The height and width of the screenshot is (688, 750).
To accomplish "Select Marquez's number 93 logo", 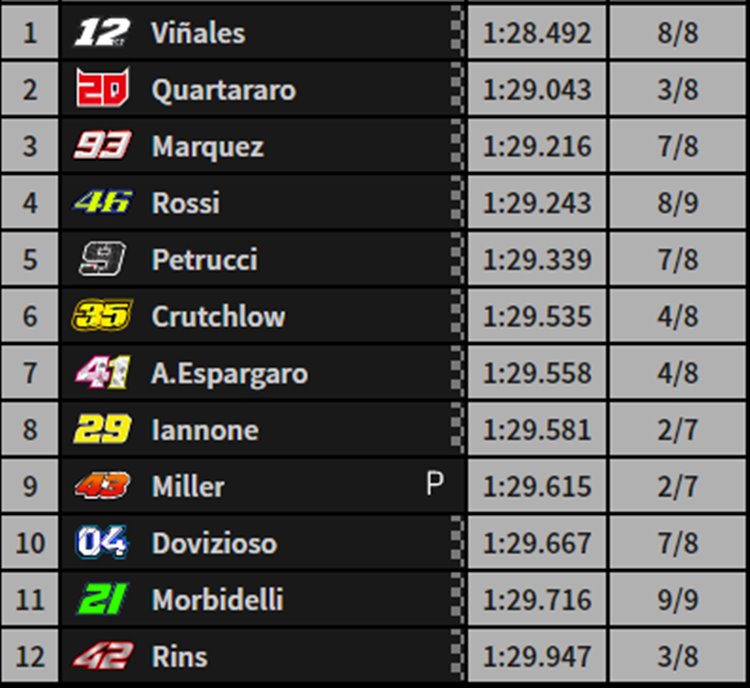I will [x=102, y=144].
